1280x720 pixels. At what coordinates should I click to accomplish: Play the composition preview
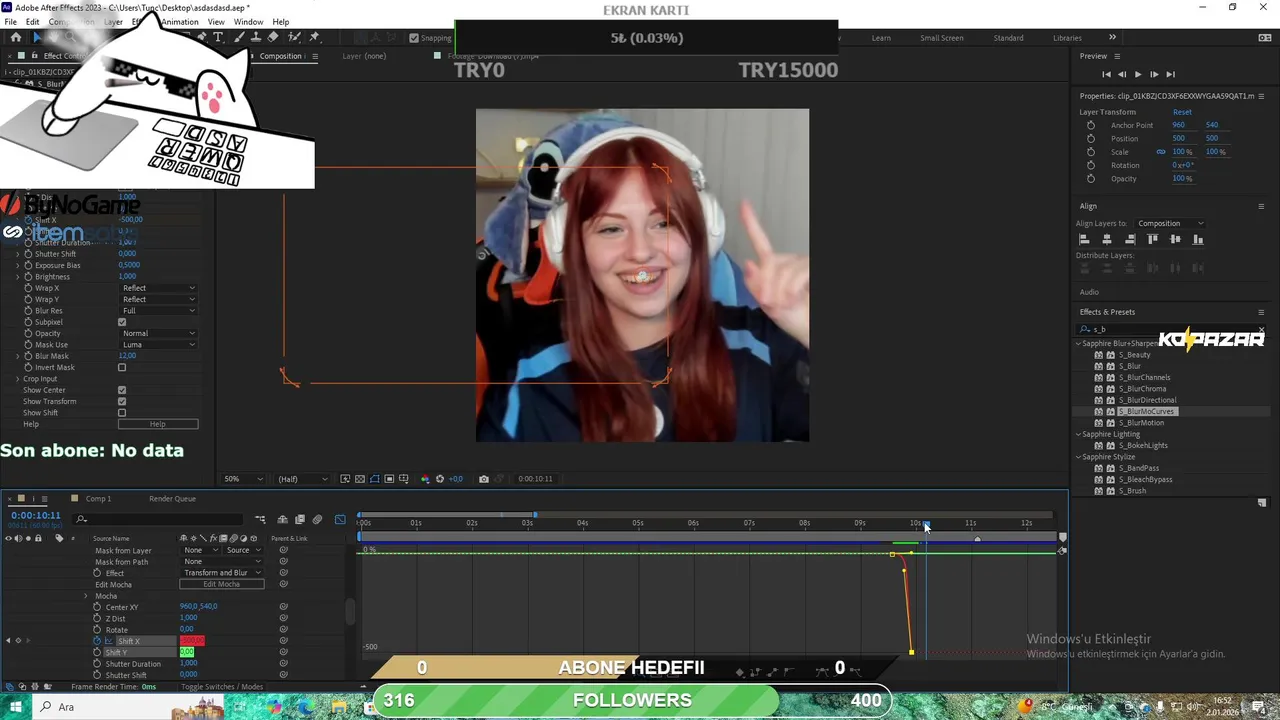[1137, 74]
